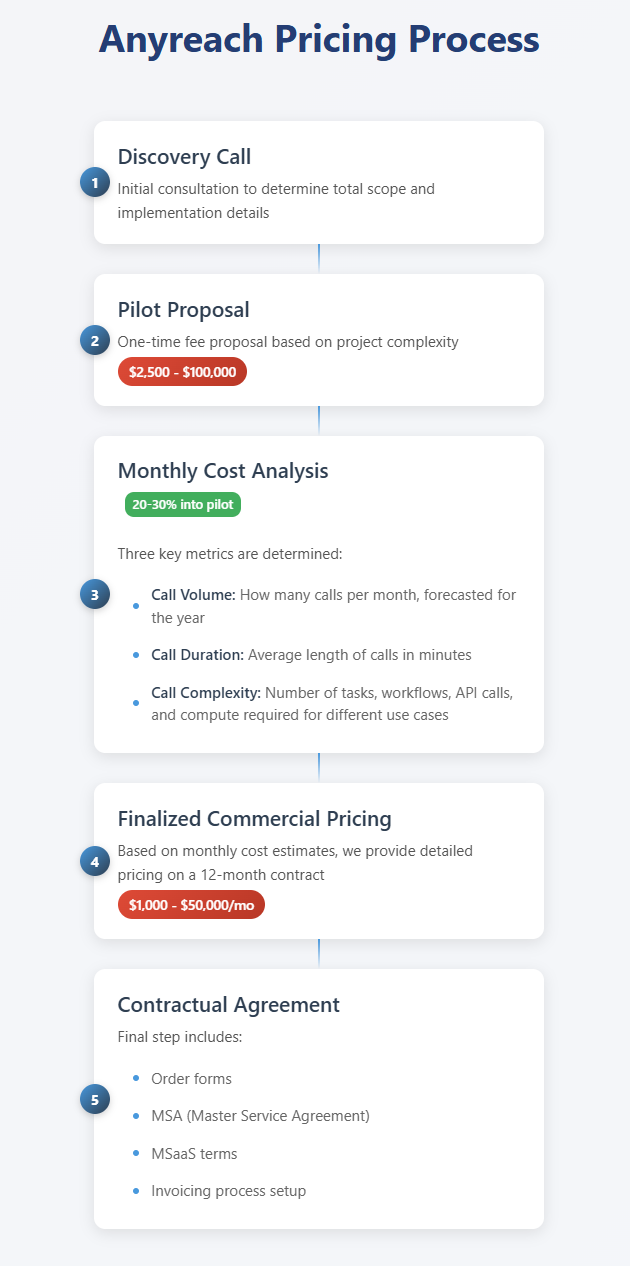
Task: Open the Discovery Call card heading
Action: pyautogui.click(x=184, y=157)
